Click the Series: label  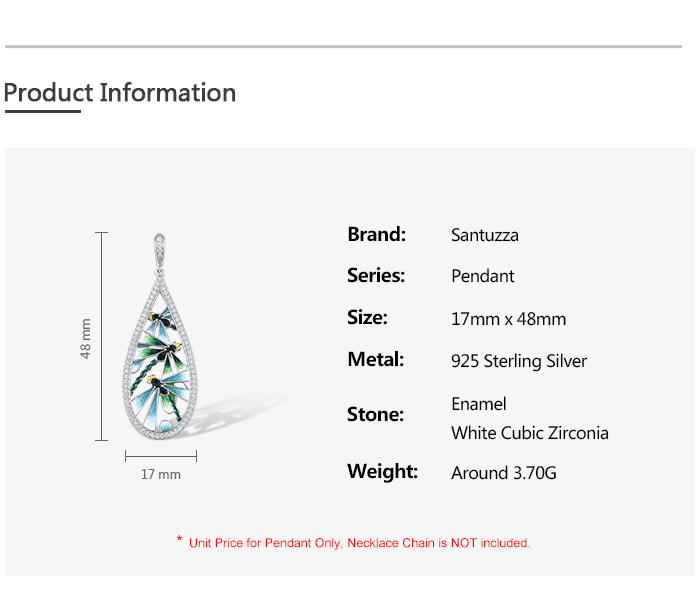click(376, 276)
